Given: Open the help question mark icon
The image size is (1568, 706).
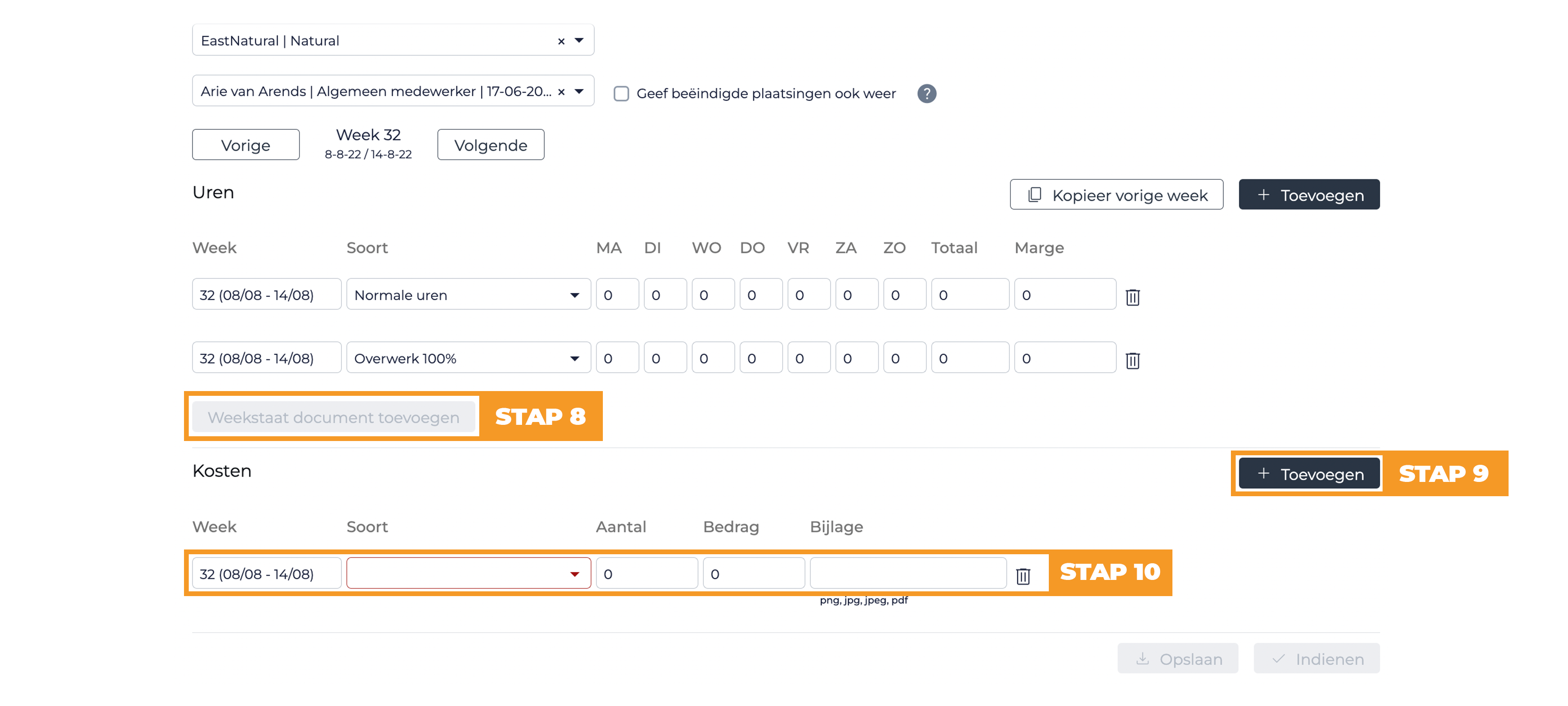Looking at the screenshot, I should click(927, 93).
